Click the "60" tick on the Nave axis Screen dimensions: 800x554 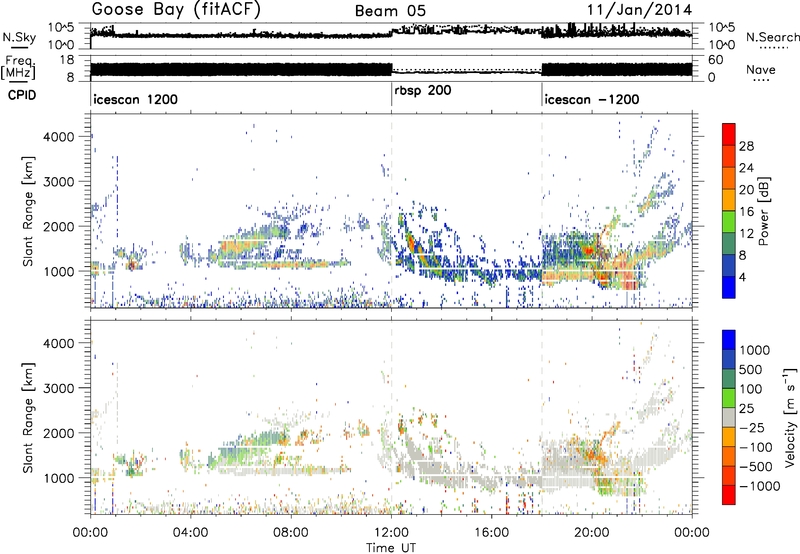[x=716, y=60]
